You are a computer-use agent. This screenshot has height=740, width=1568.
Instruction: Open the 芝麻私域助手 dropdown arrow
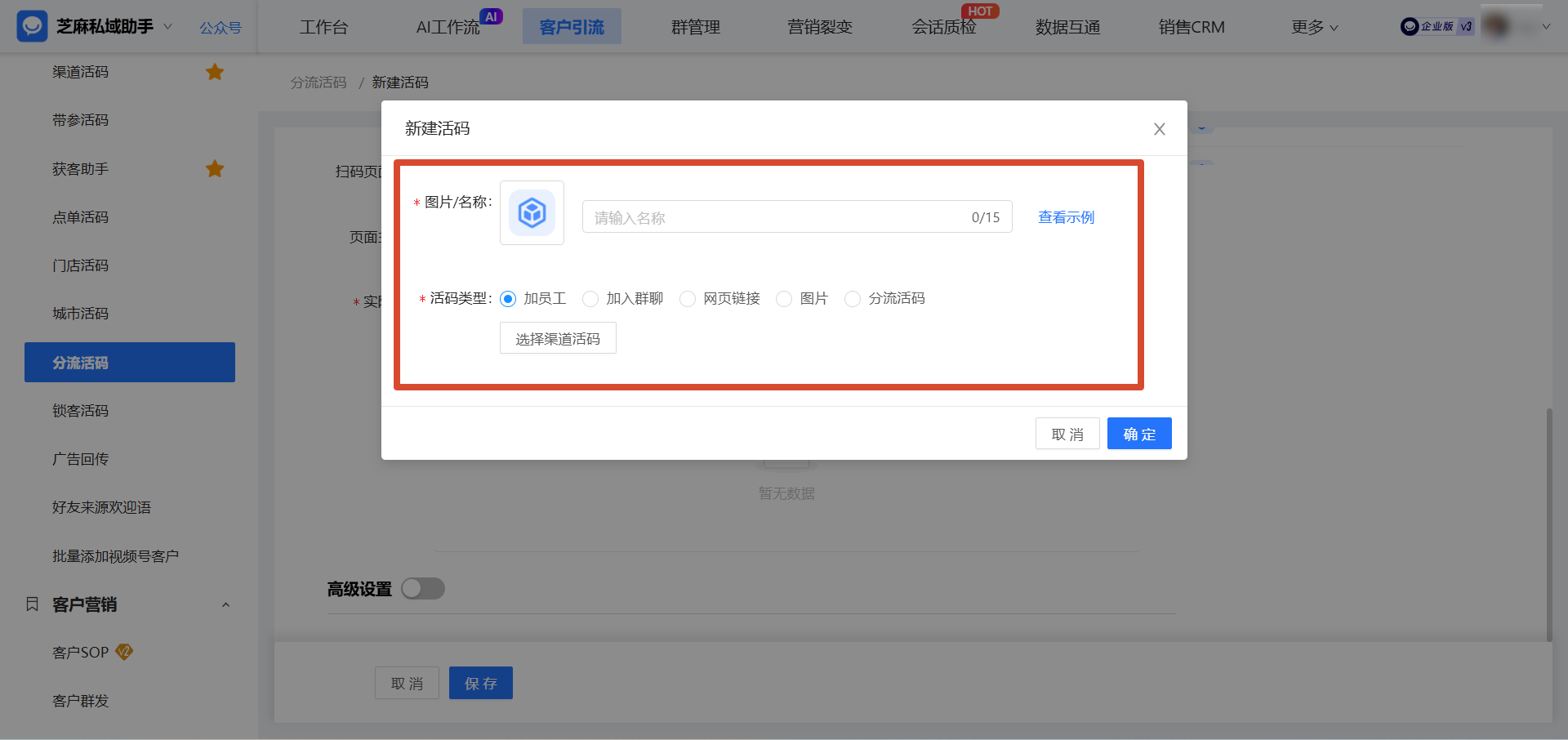[168, 26]
